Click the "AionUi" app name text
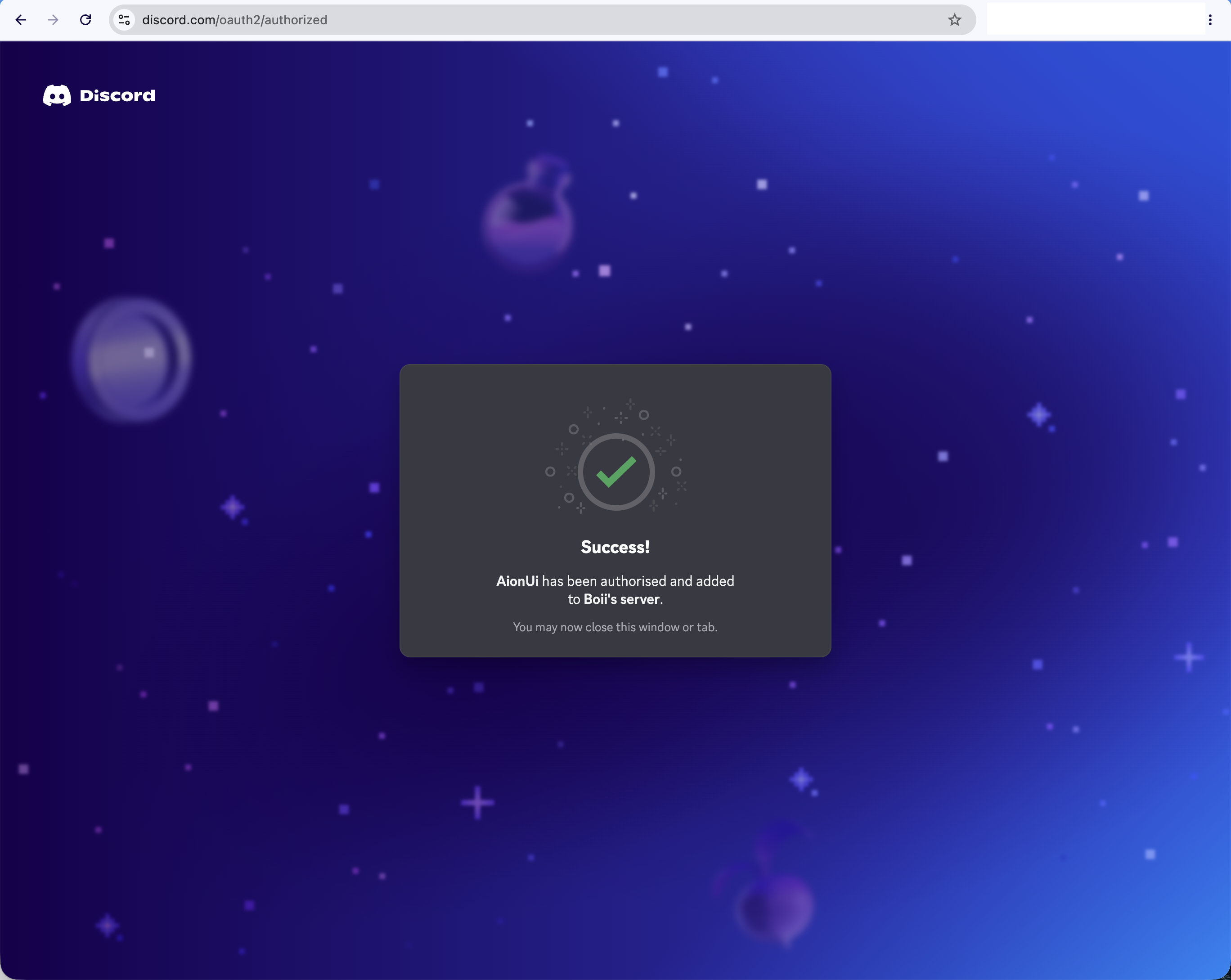Viewport: 1231px width, 980px height. [517, 581]
